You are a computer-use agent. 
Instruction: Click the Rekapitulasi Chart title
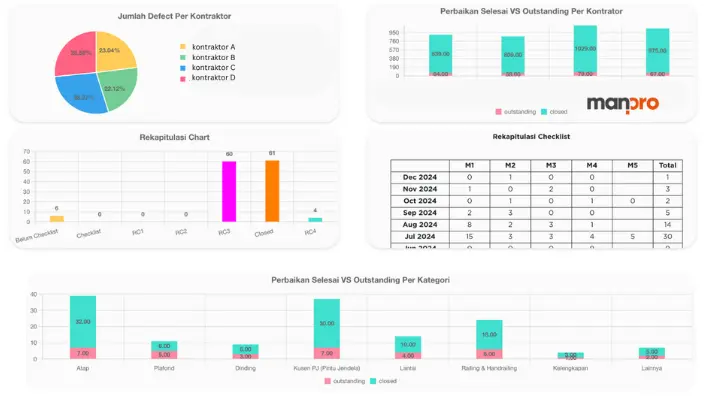coord(174,137)
